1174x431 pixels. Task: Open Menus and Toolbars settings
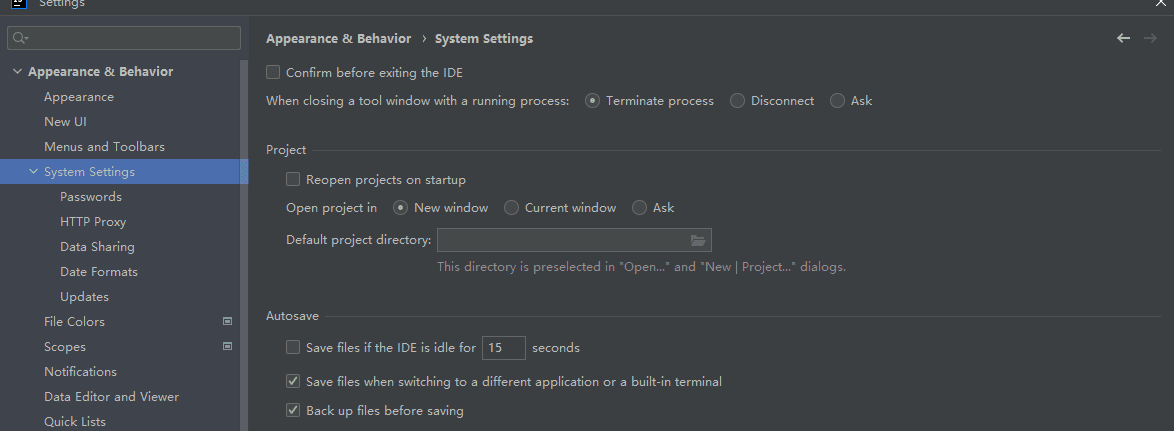[x=104, y=147]
